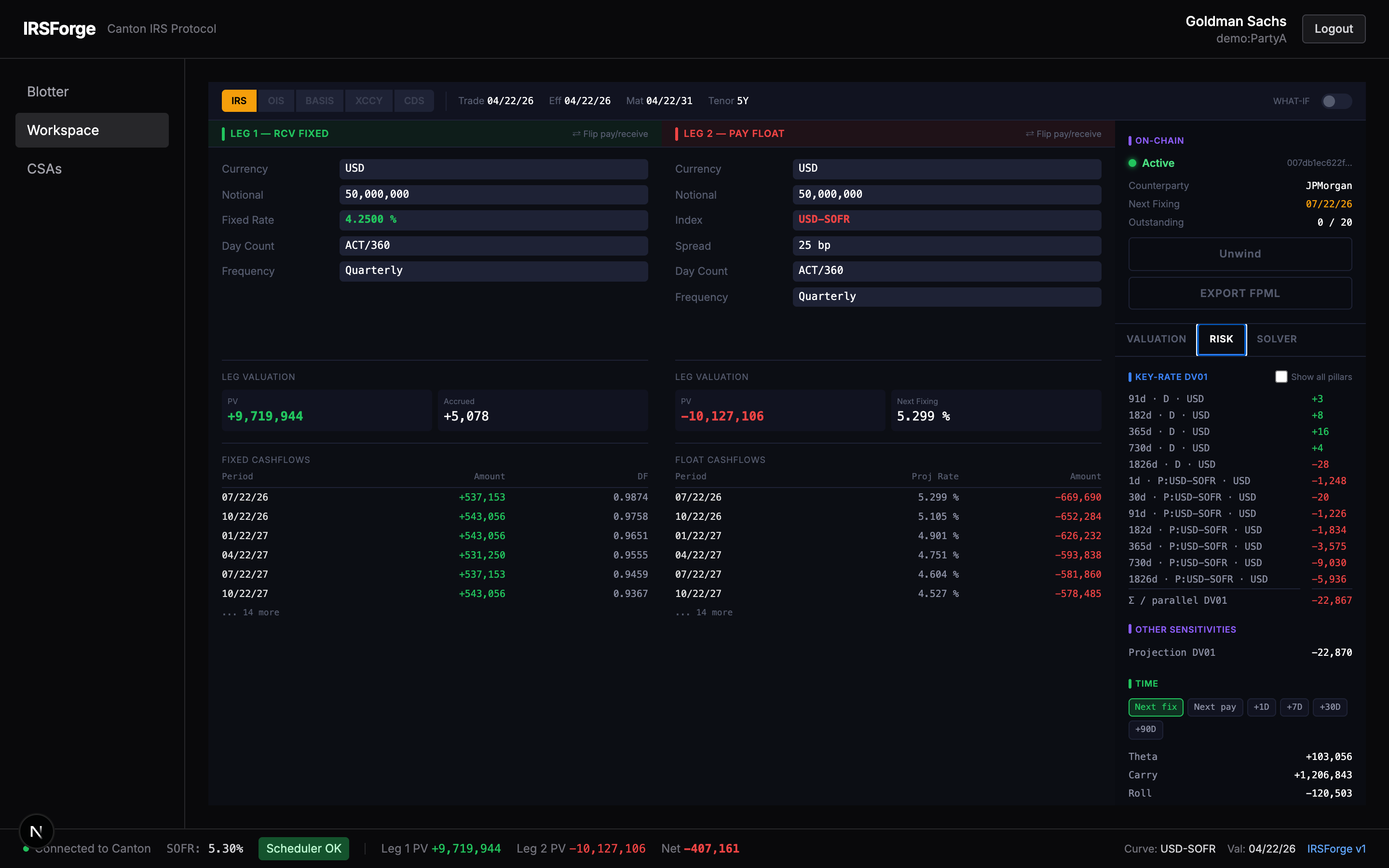Click the EXPORT FPML button

pos(1239,293)
